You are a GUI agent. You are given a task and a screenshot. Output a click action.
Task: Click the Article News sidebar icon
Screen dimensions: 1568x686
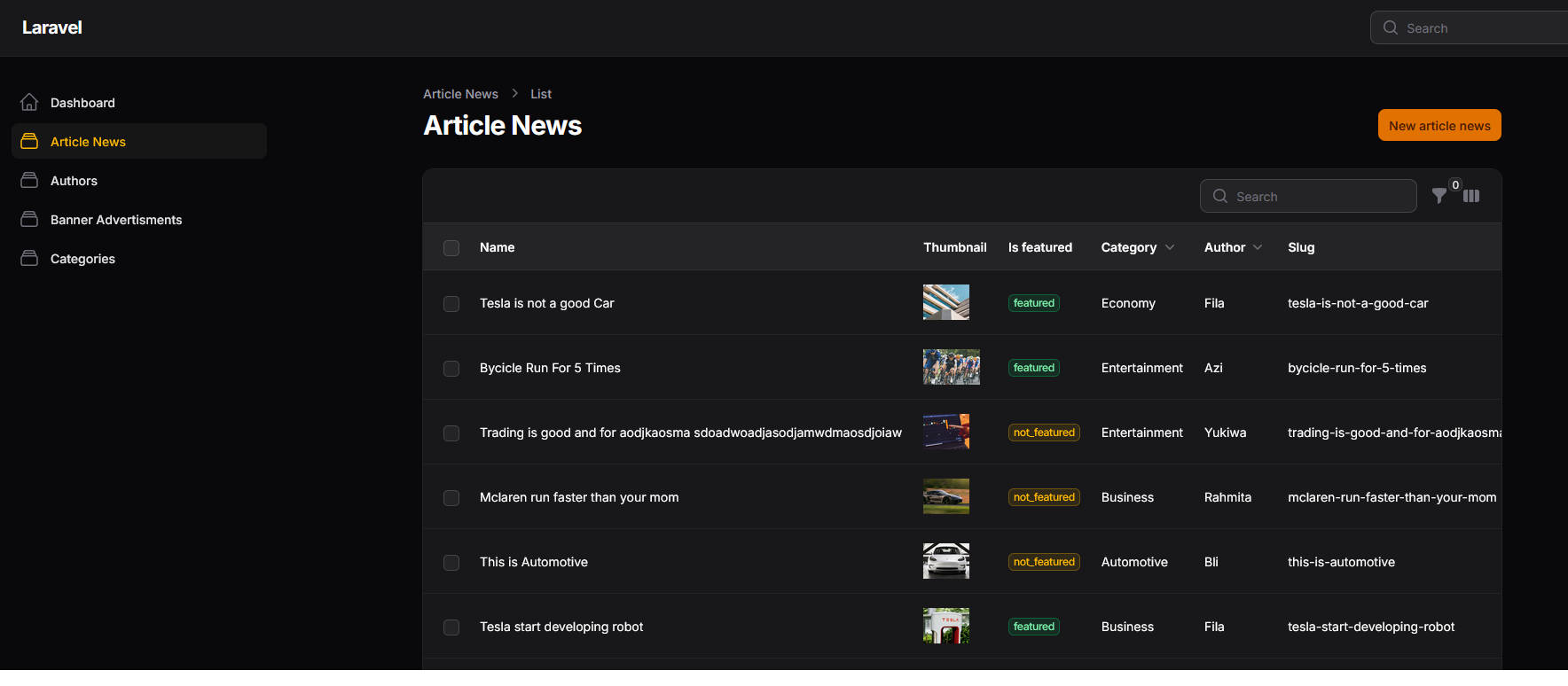[29, 142]
